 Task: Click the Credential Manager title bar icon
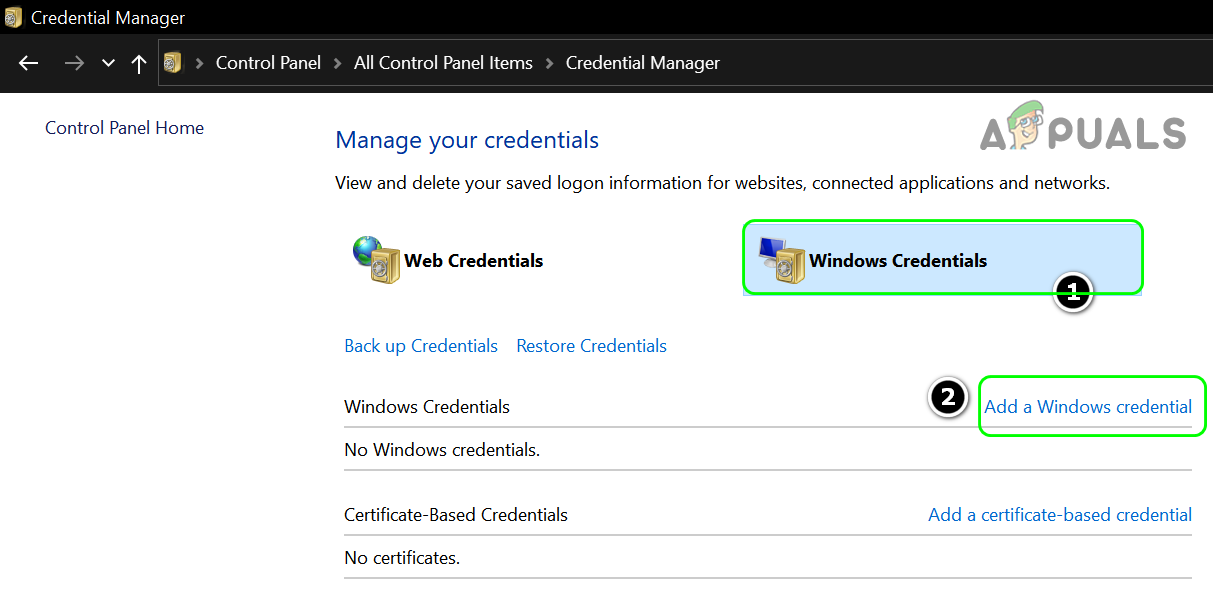point(13,18)
